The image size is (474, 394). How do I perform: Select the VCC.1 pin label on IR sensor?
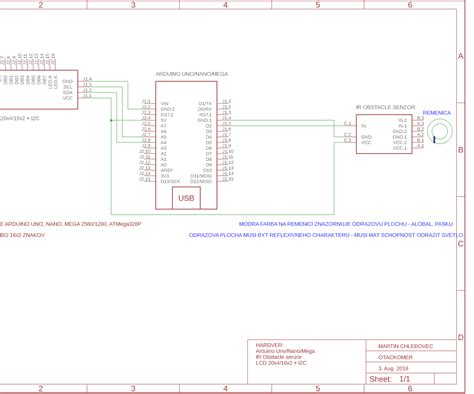click(x=400, y=148)
